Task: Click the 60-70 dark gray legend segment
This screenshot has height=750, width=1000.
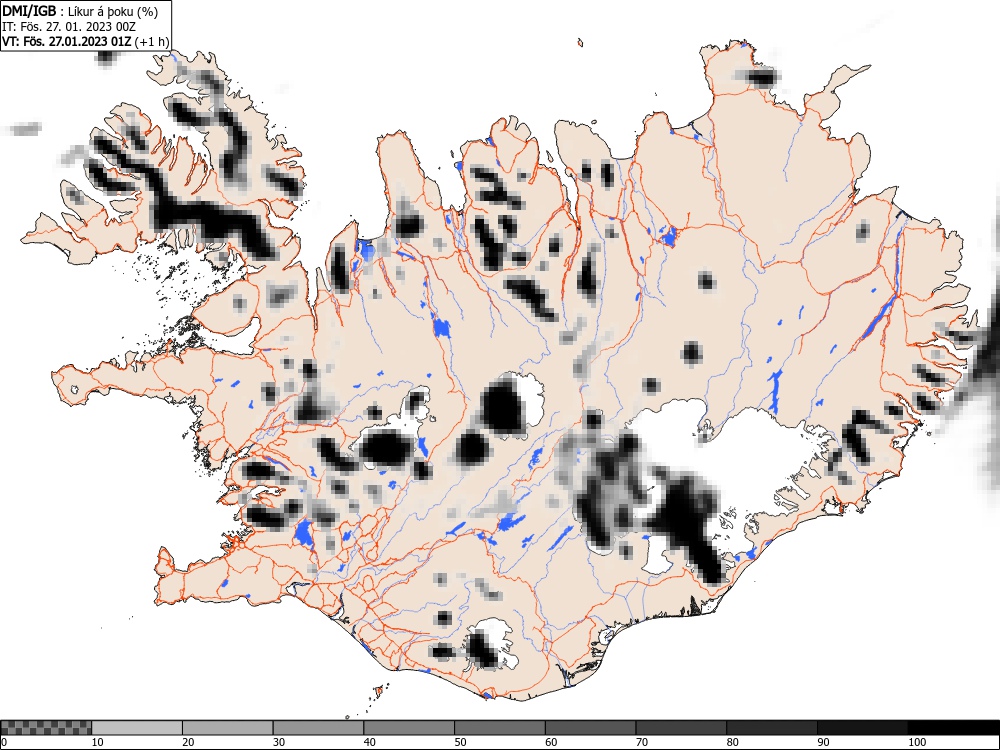Action: (590, 728)
